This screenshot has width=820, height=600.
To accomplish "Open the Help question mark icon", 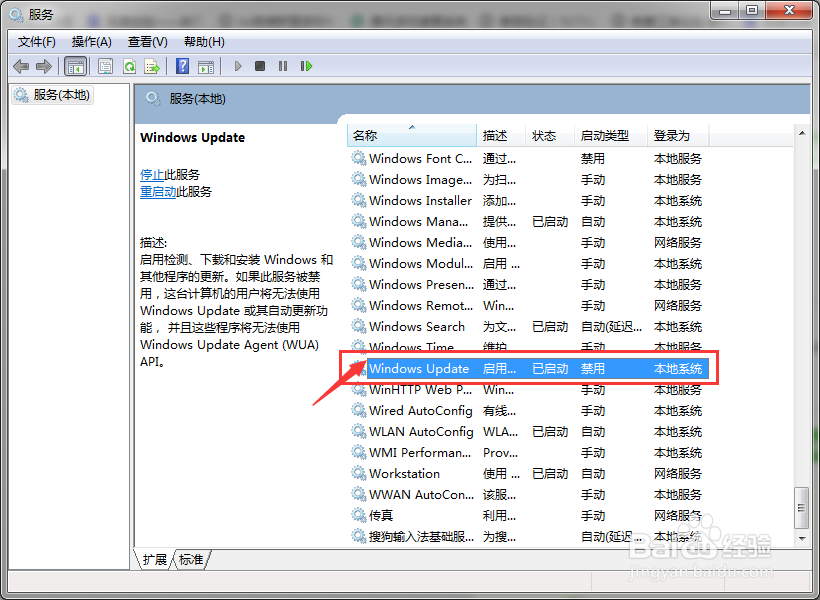I will pyautogui.click(x=183, y=66).
